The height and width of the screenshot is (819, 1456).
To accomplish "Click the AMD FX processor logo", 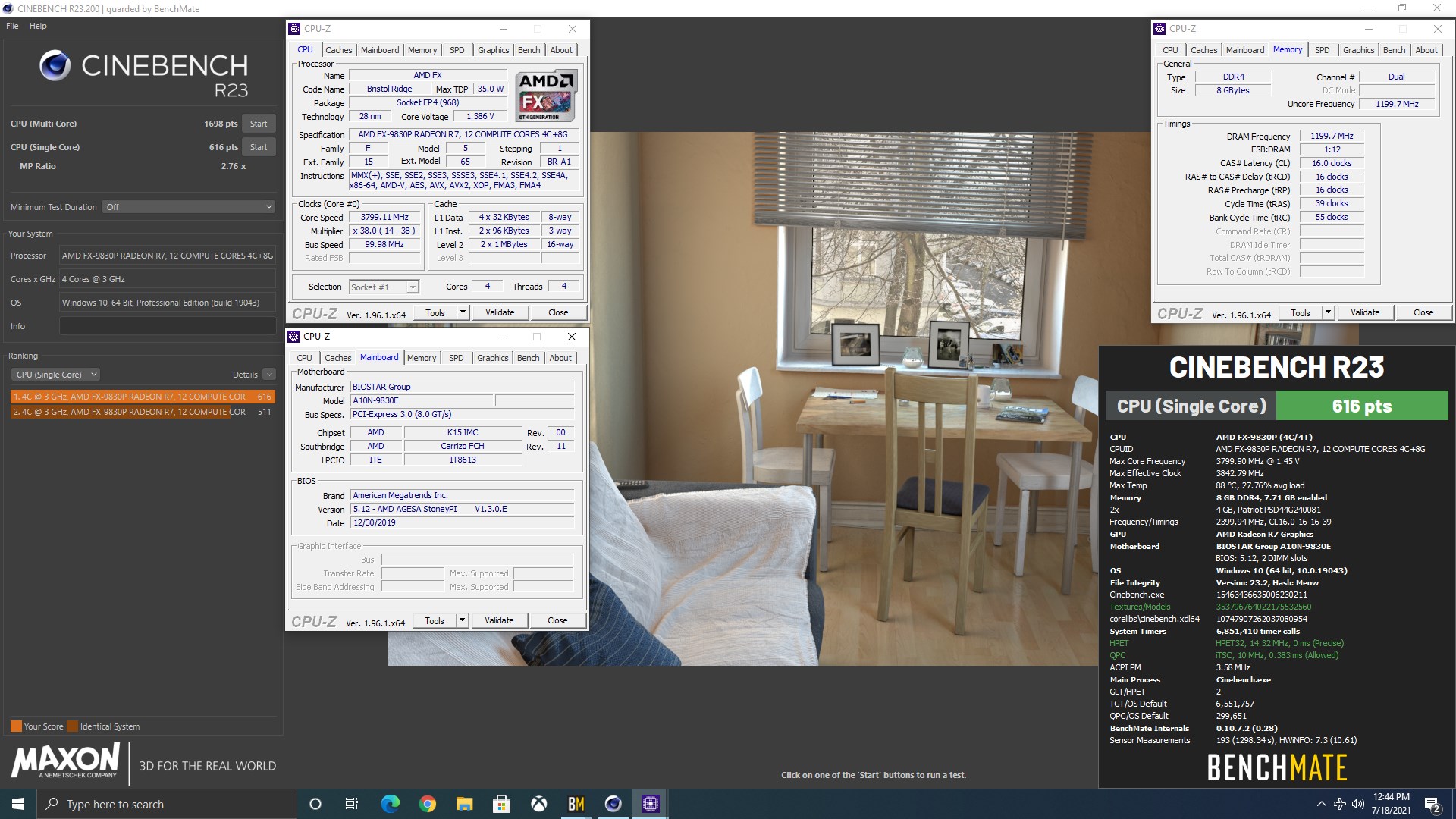I will (546, 96).
